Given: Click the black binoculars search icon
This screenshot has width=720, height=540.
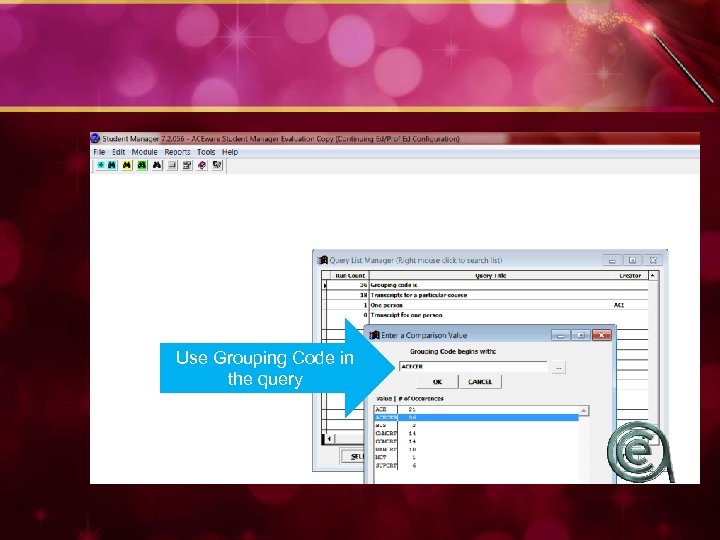Looking at the screenshot, I should (x=157, y=165).
